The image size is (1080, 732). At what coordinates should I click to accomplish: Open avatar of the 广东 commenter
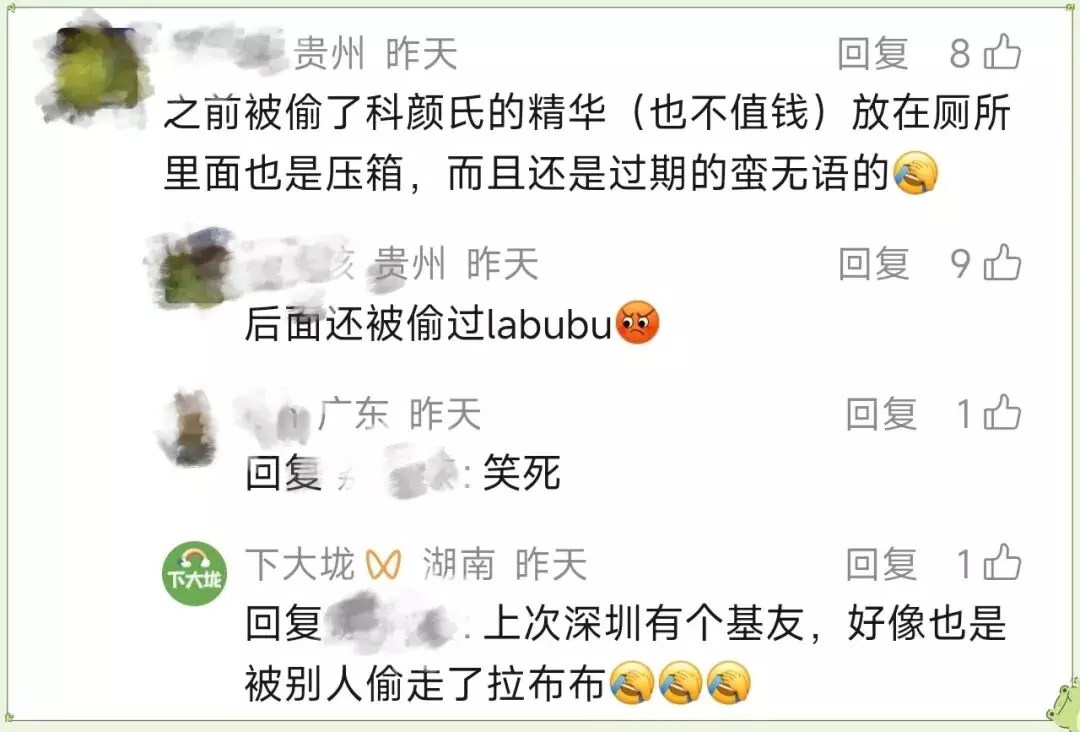(x=189, y=427)
